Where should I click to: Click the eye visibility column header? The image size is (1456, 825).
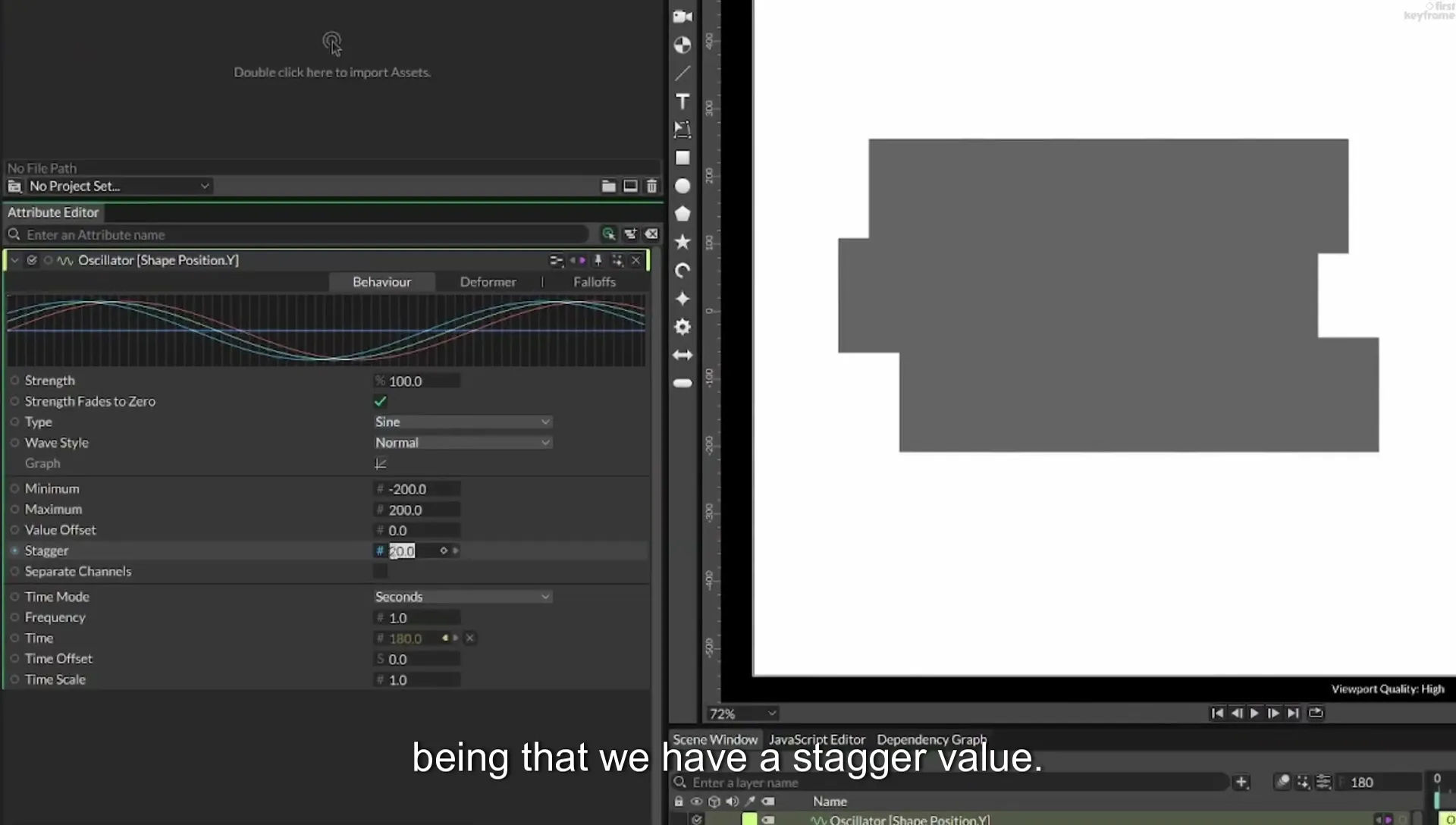coord(695,801)
